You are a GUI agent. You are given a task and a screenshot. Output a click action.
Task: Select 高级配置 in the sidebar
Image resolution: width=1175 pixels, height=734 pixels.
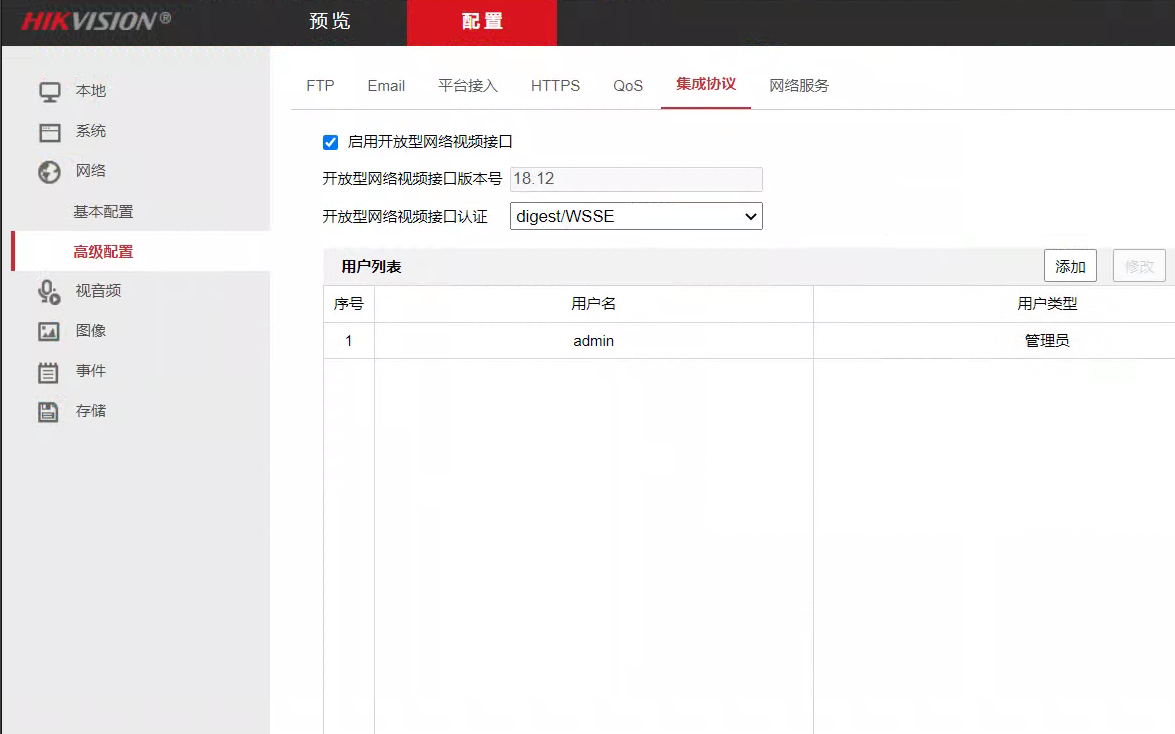pos(103,252)
